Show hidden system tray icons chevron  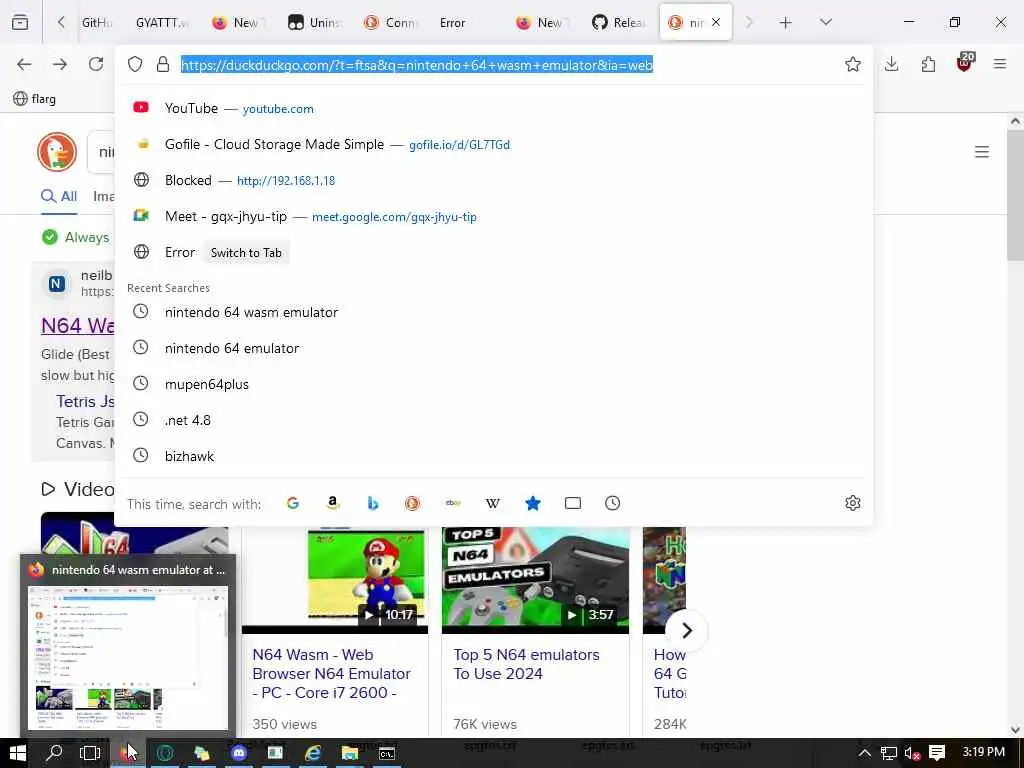[865, 754]
